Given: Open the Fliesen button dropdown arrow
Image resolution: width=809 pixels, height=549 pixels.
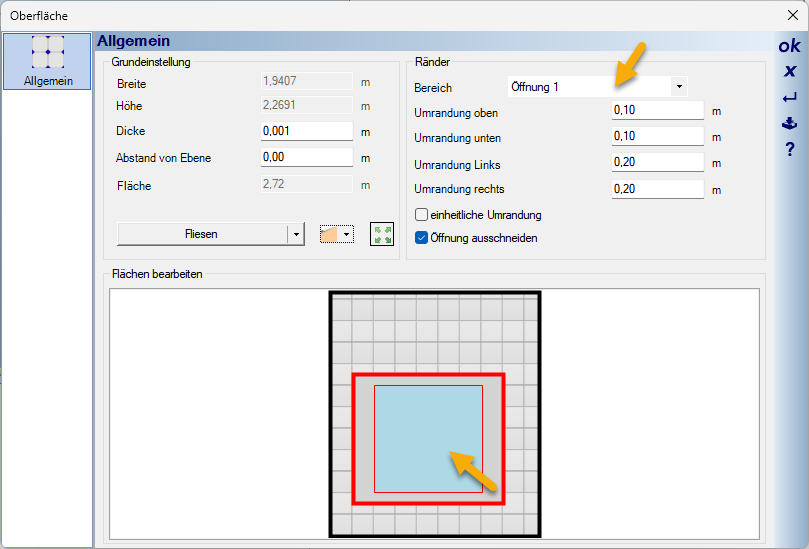Looking at the screenshot, I should click(x=296, y=234).
